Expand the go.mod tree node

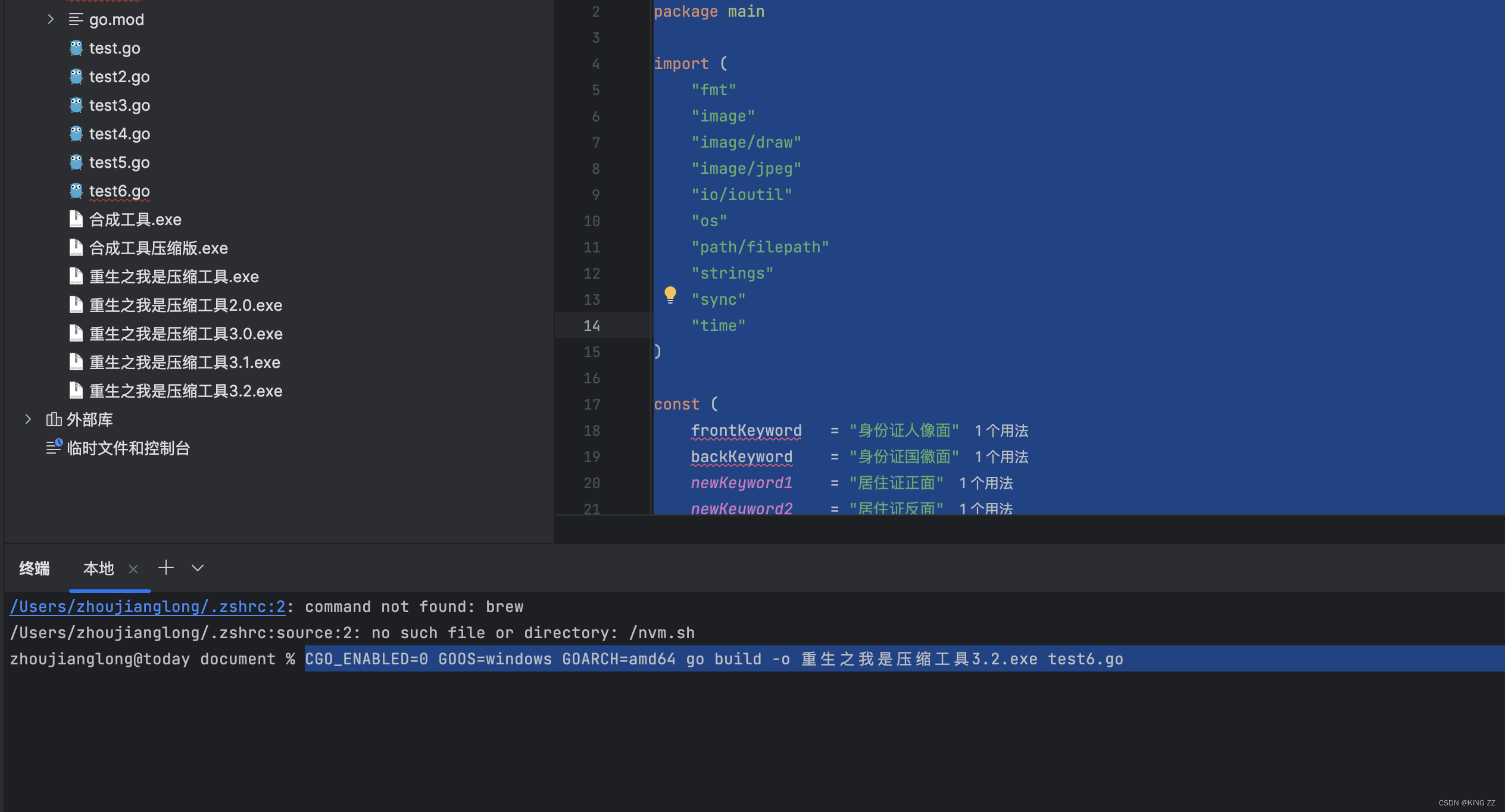[x=51, y=20]
